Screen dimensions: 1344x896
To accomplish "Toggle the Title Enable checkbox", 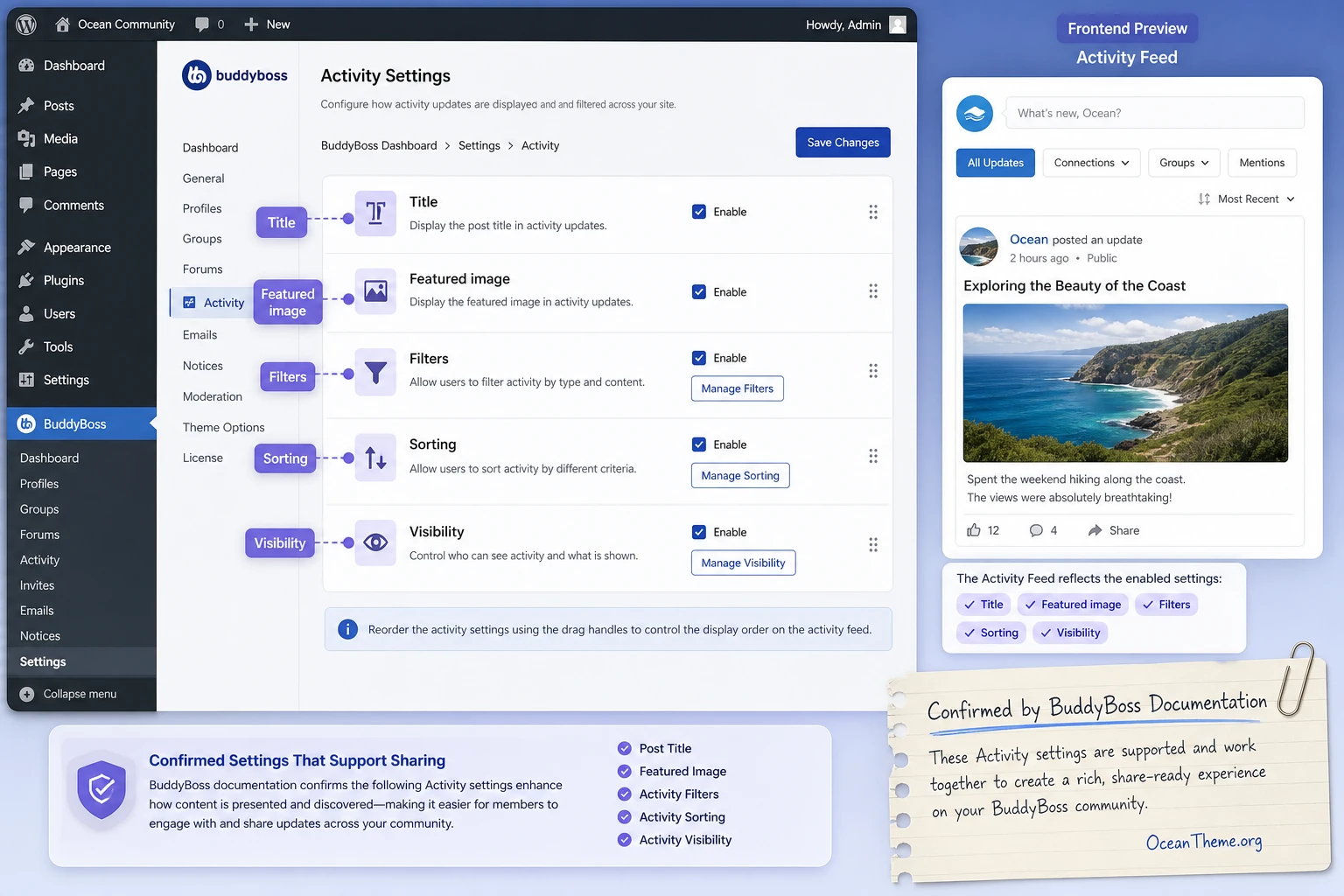I will tap(699, 212).
